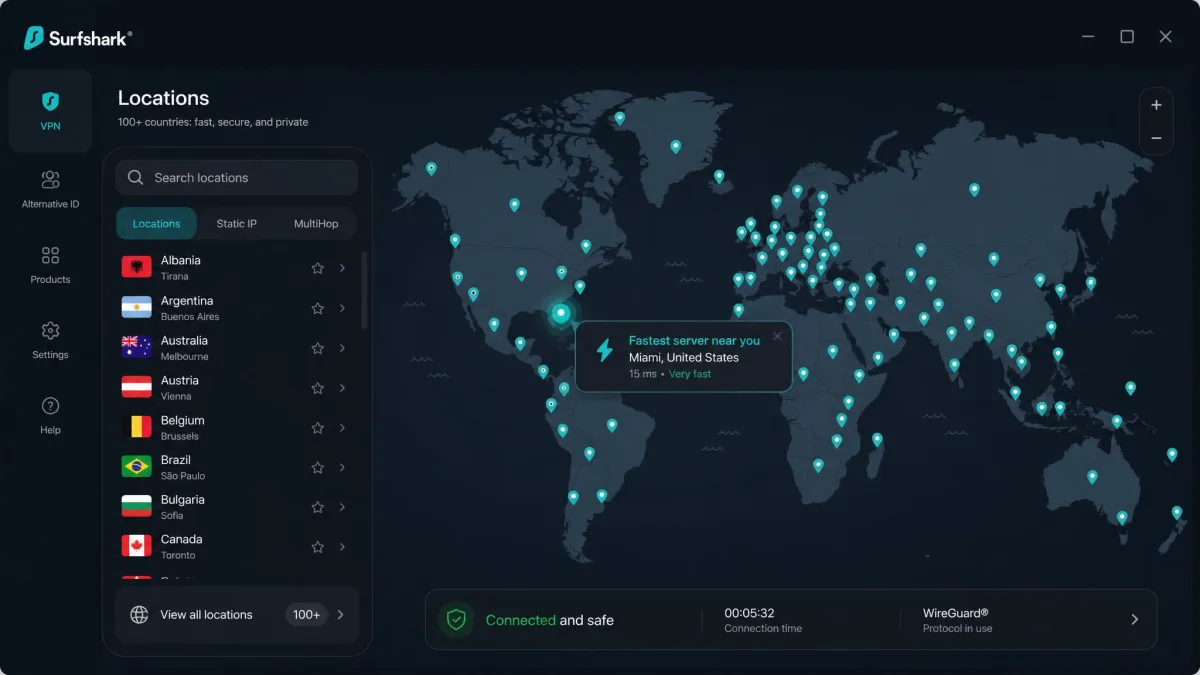Favorite Belgium with its star

coord(317,428)
